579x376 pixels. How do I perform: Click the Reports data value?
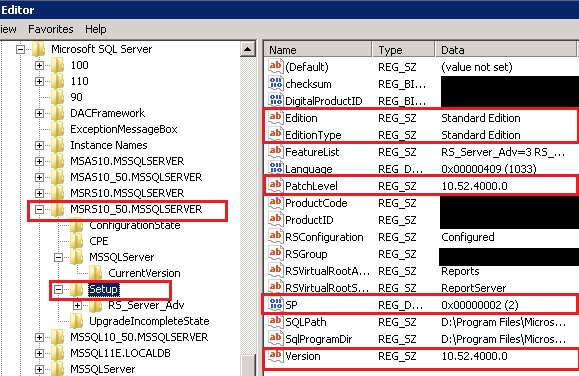point(460,271)
